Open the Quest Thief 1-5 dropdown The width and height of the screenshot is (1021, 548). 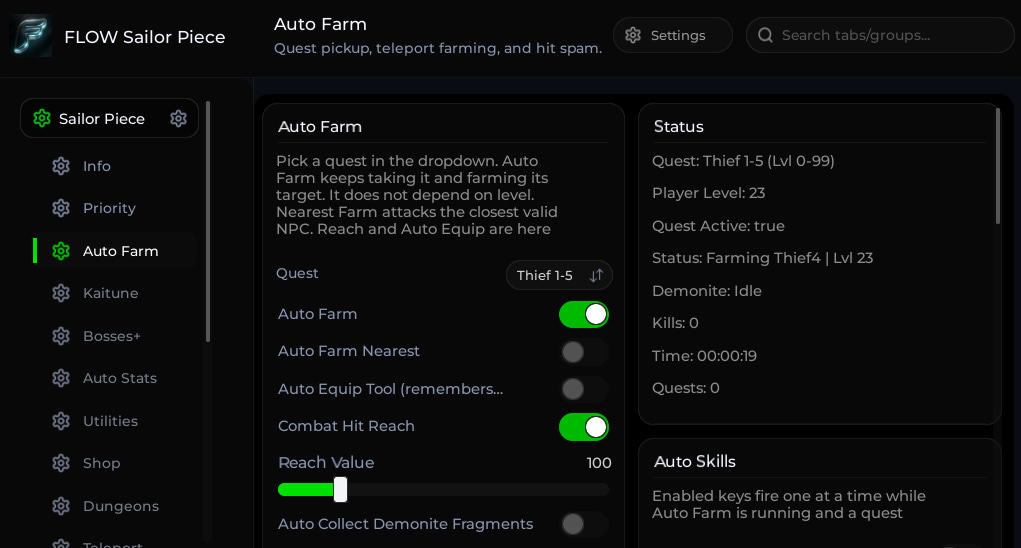pyautogui.click(x=559, y=275)
